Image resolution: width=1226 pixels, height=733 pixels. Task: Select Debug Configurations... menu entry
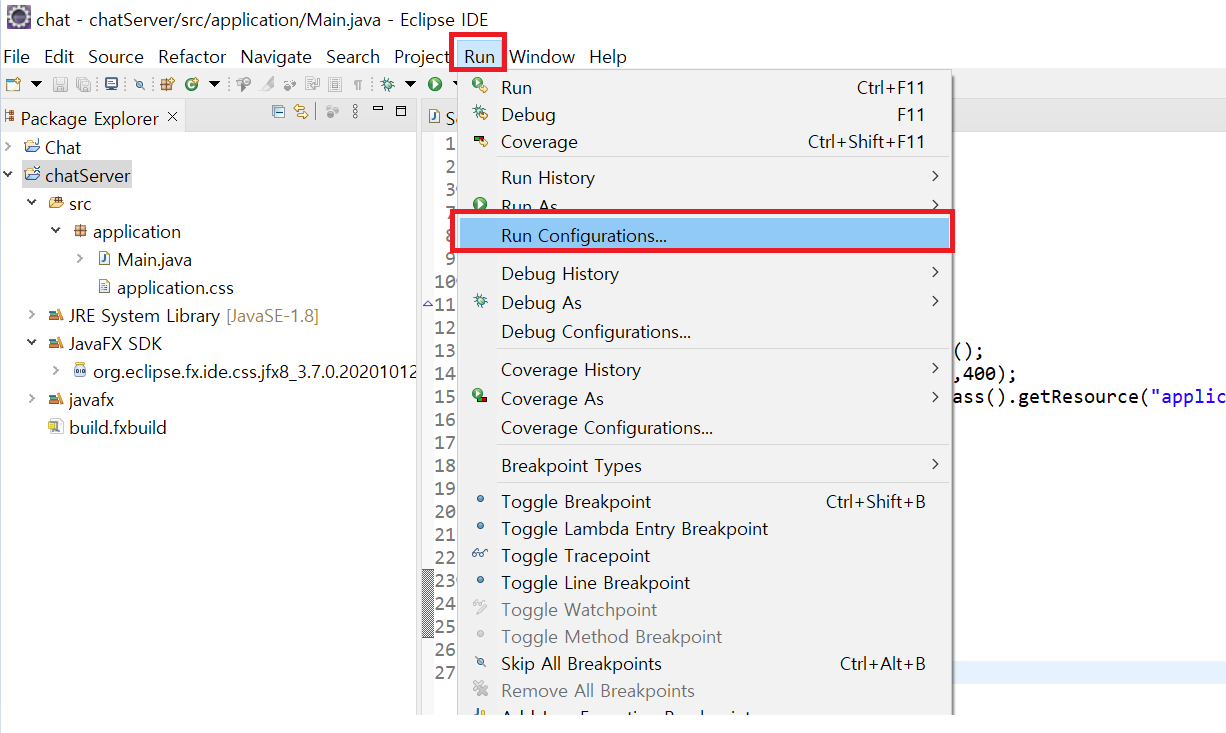[705, 332]
